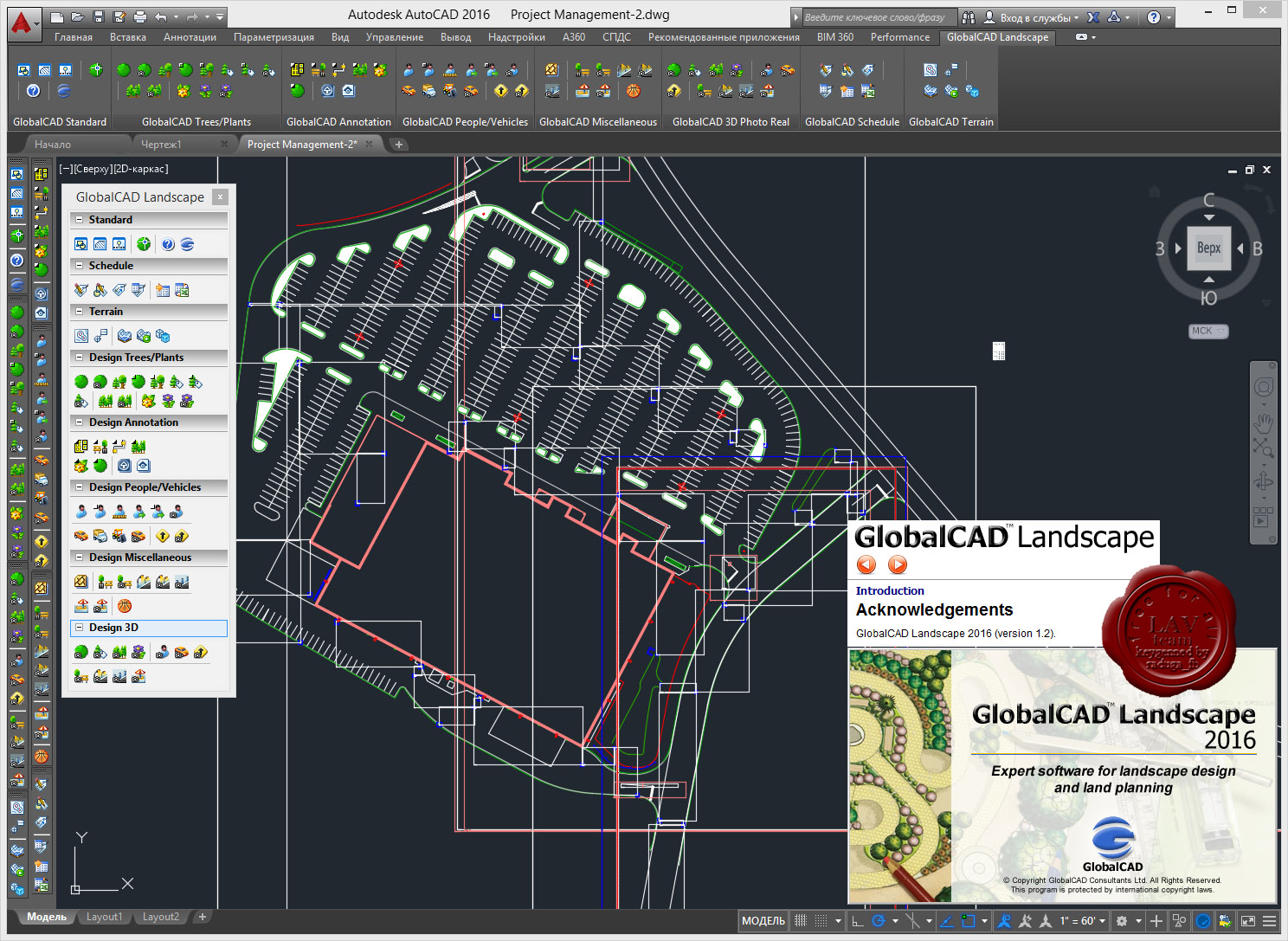The height and width of the screenshot is (941, 1288).
Task: Click the keyword search input field
Action: [x=879, y=17]
